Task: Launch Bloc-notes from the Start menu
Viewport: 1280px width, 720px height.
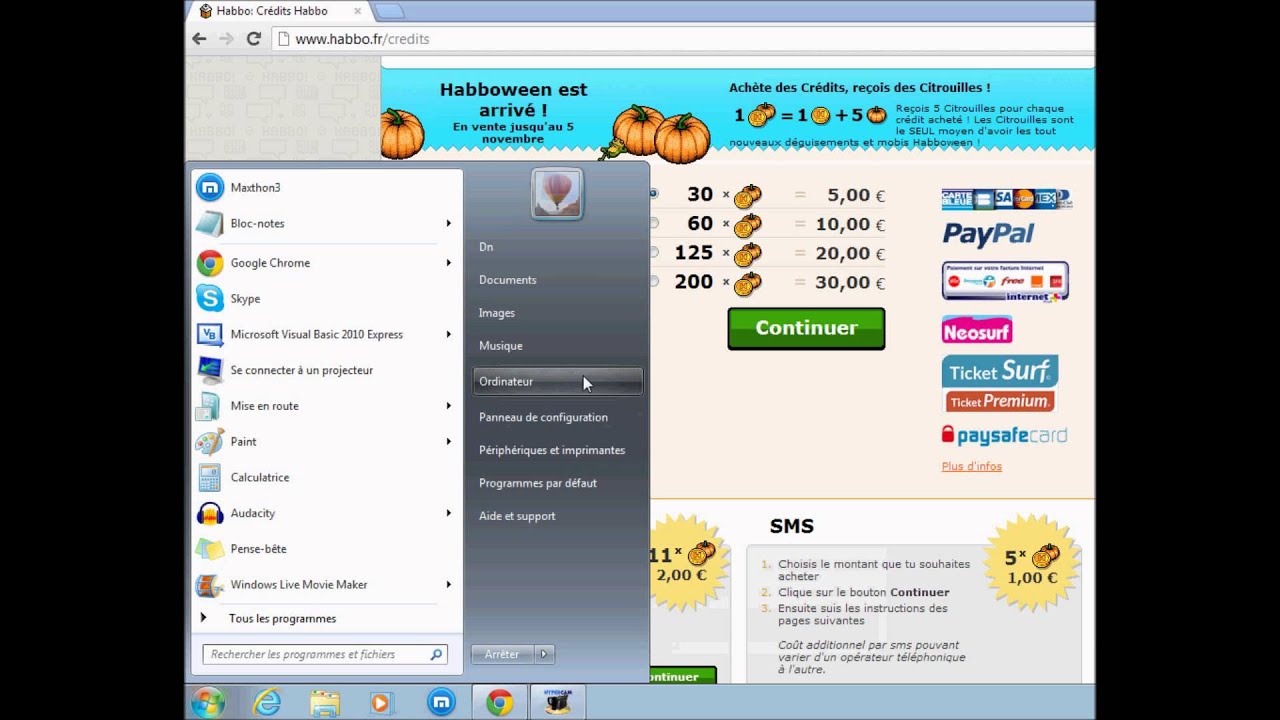Action: point(325,223)
